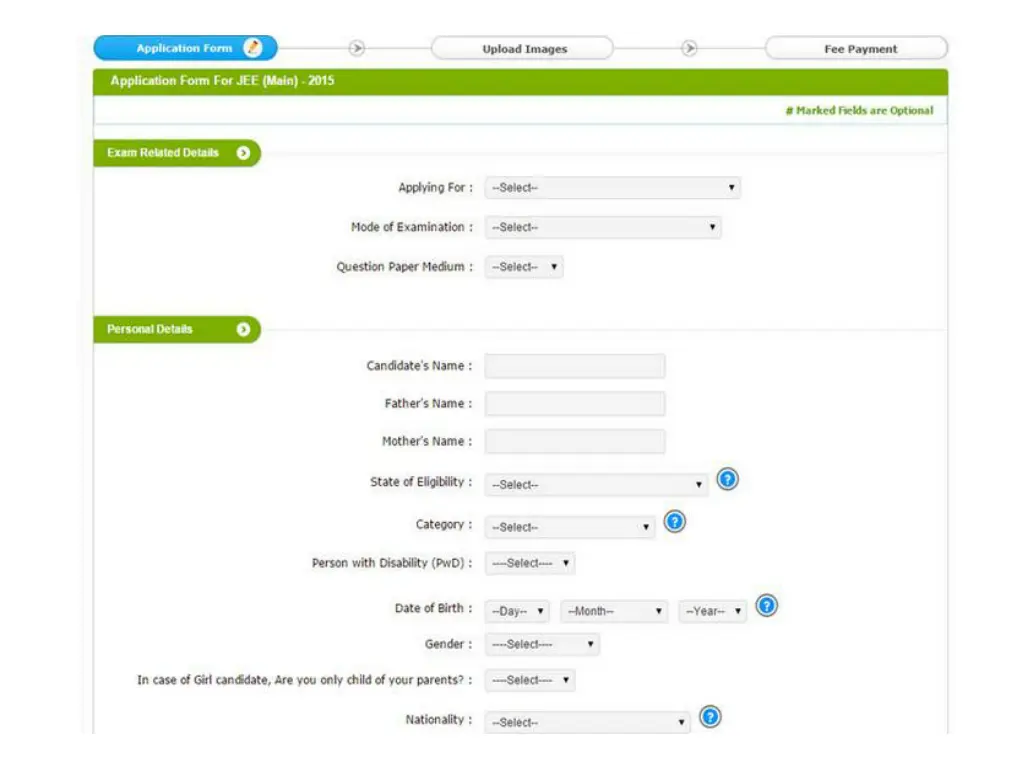Select the Application Form step tab

coord(185,48)
